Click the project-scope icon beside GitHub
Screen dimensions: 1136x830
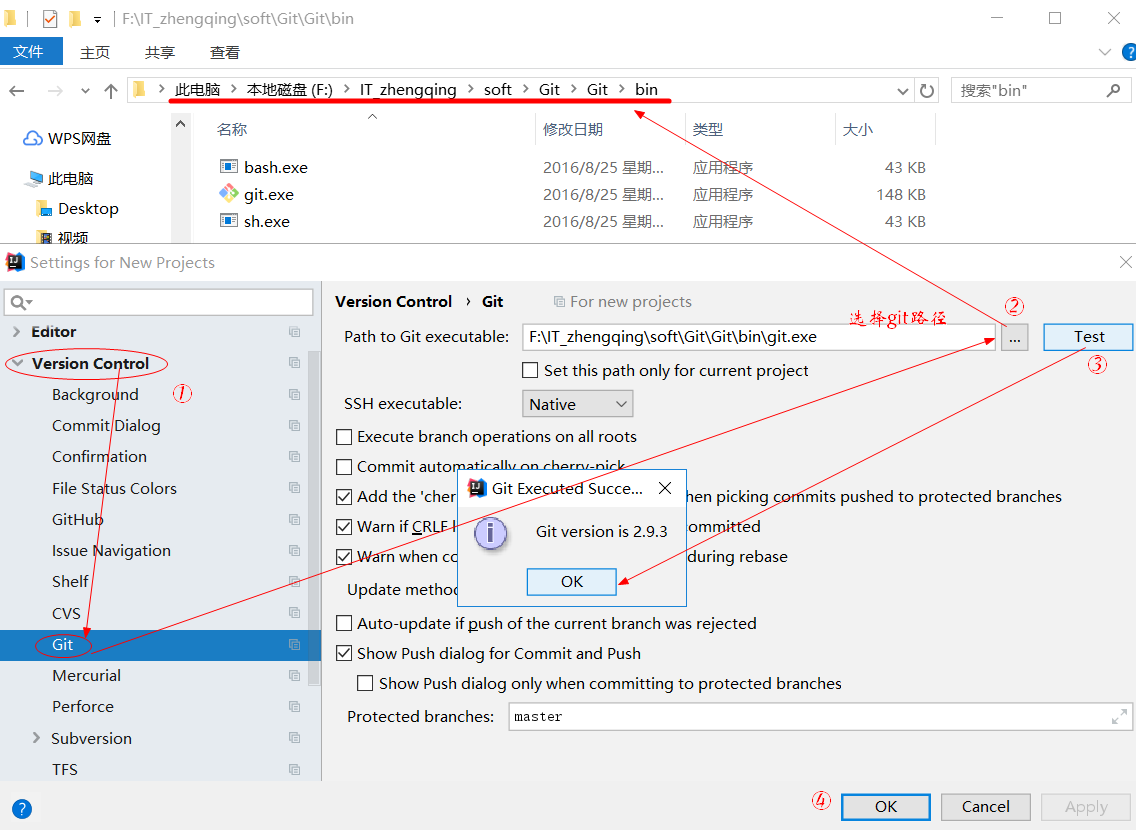tap(295, 519)
